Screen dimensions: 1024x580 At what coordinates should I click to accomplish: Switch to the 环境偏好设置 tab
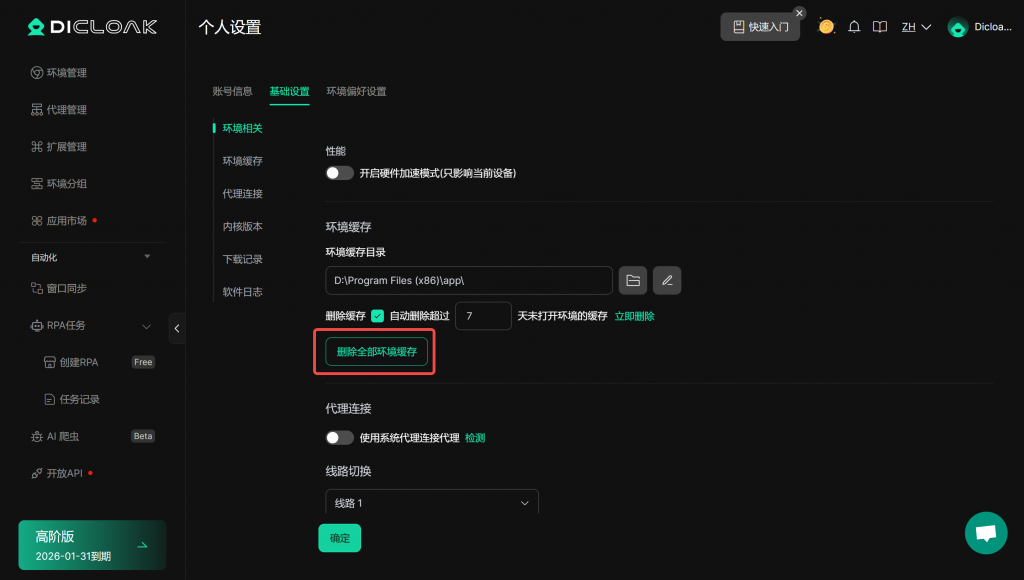click(356, 91)
